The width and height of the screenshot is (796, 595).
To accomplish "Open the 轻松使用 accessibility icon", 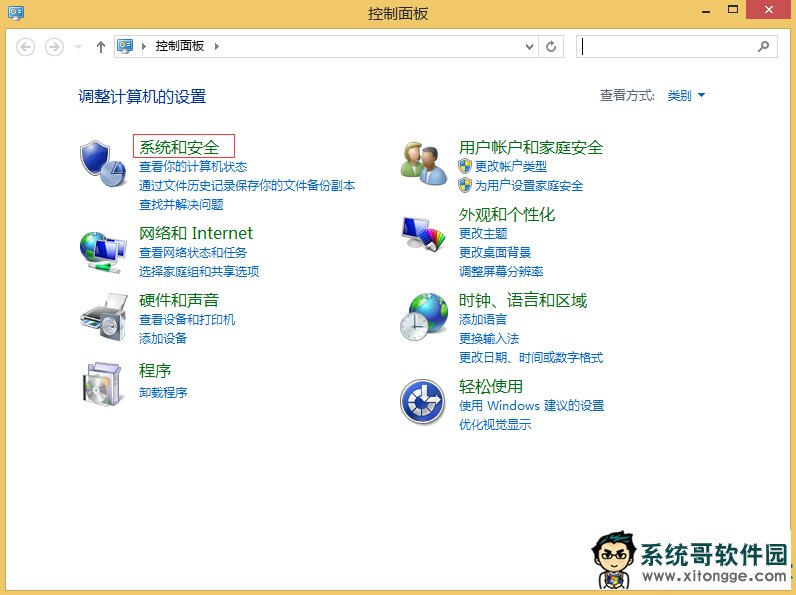I will tap(422, 402).
